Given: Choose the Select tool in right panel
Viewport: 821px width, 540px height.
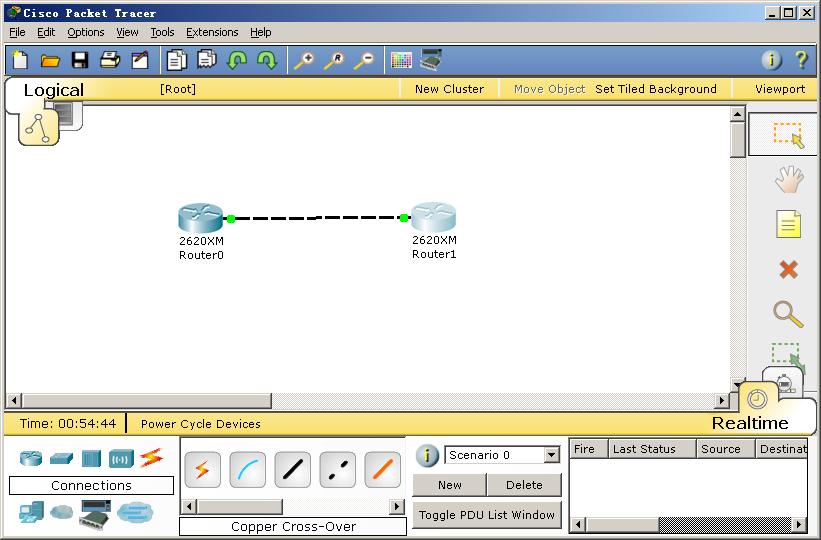Looking at the screenshot, I should (788, 135).
